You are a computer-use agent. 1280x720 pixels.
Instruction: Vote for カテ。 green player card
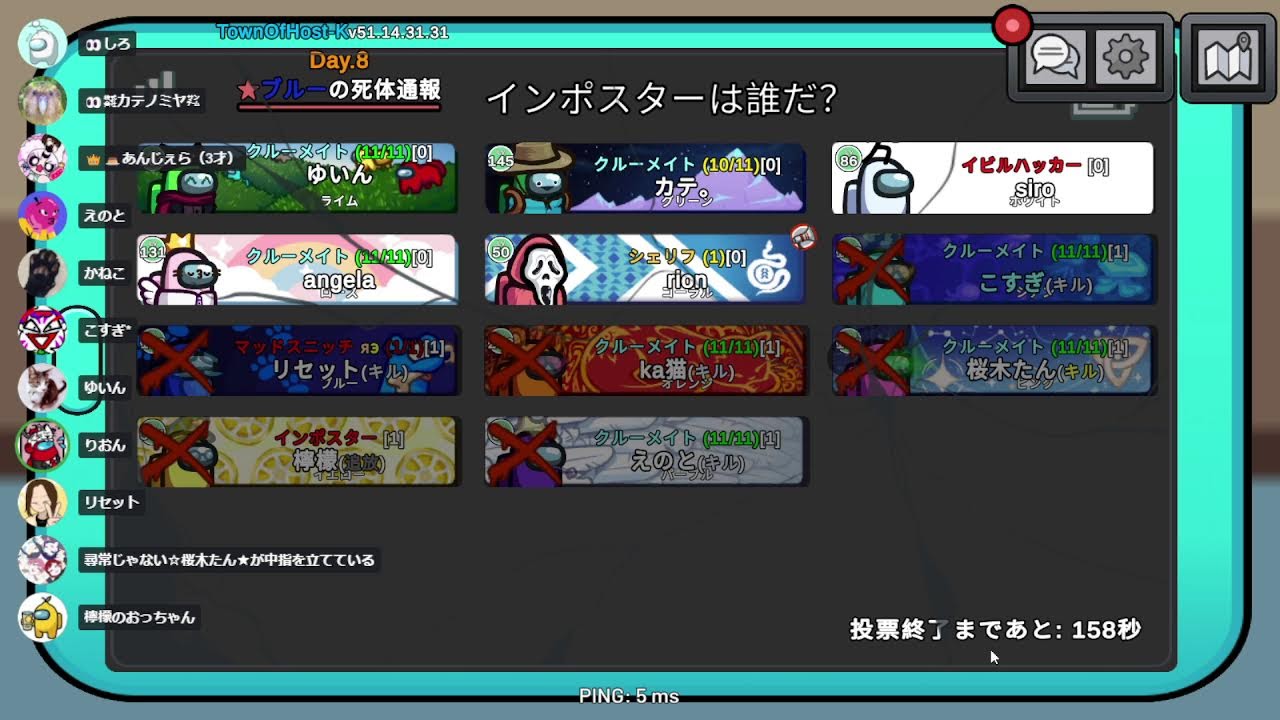(x=645, y=178)
